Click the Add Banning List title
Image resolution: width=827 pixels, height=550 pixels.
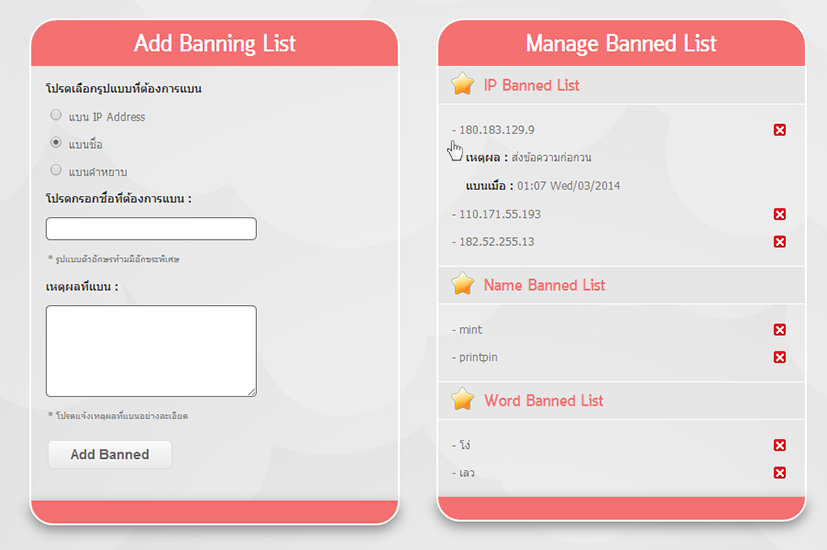[x=215, y=43]
